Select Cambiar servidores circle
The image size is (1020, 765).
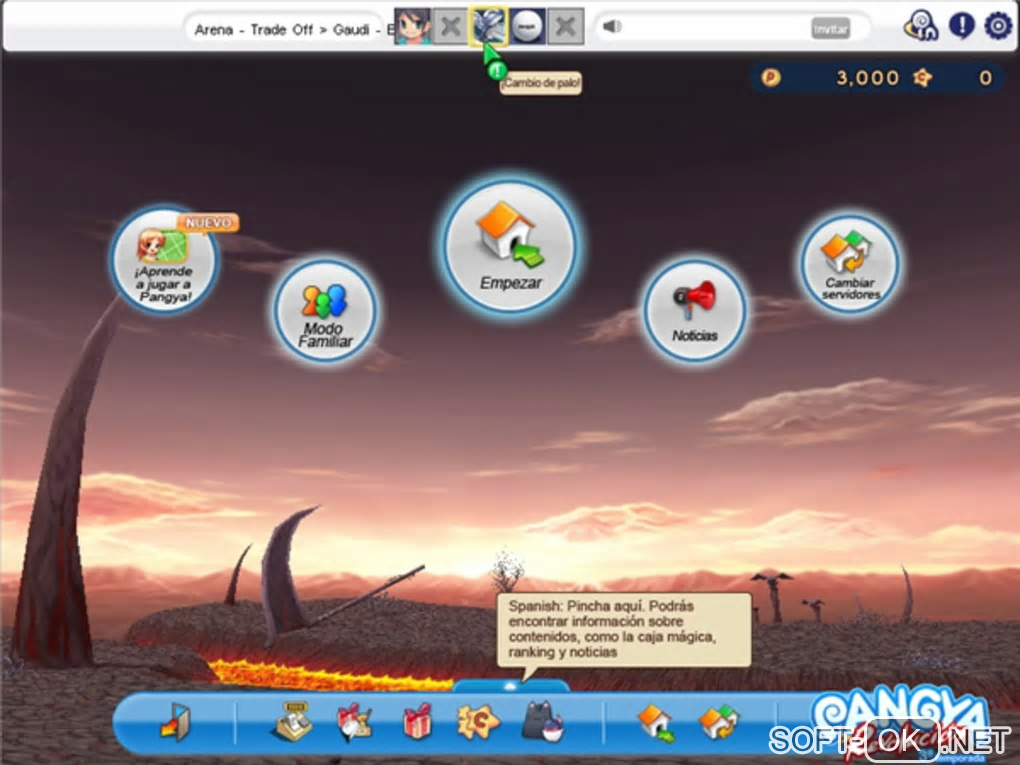point(850,264)
